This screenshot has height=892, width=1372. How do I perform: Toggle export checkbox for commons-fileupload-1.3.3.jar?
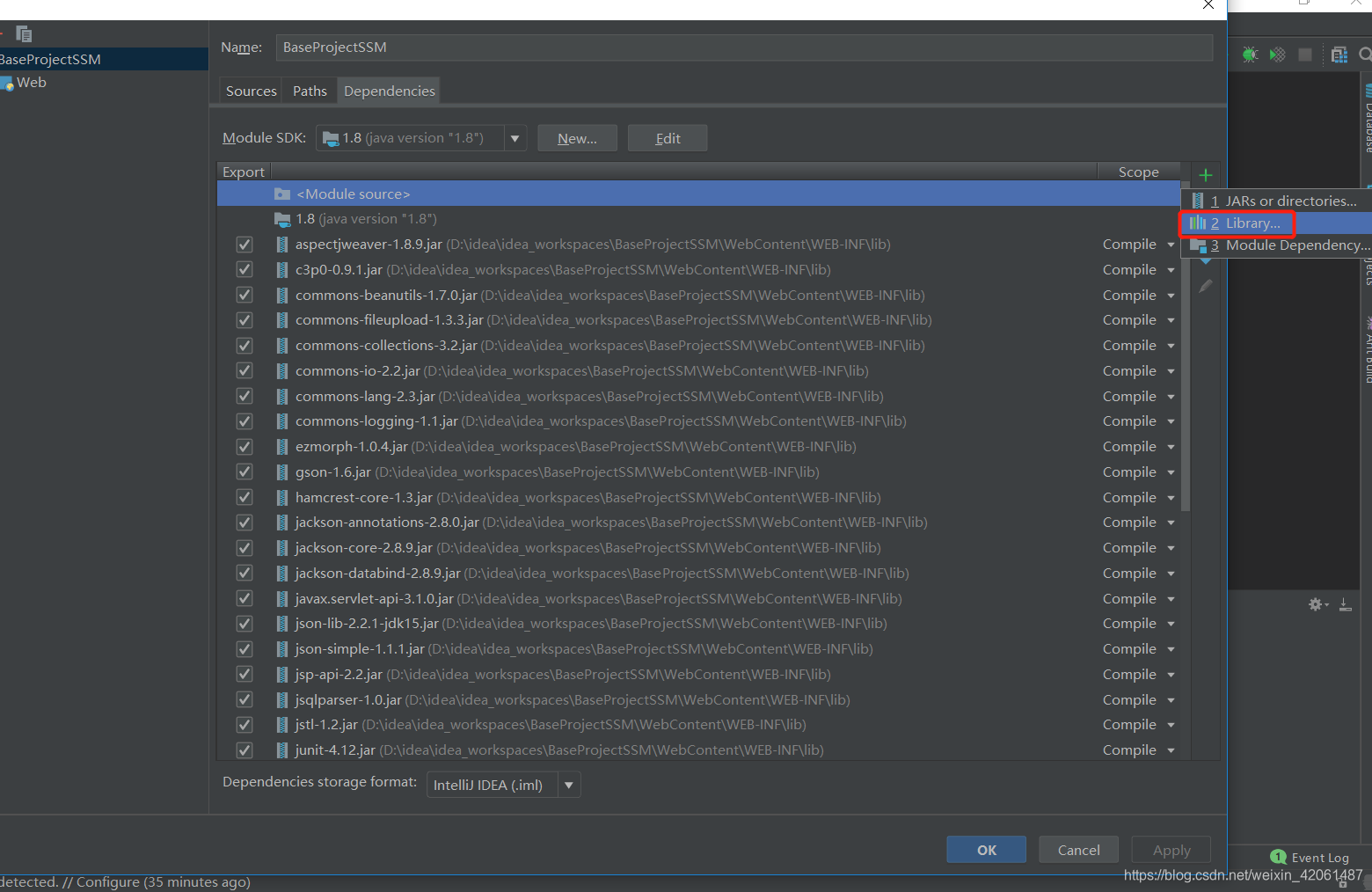[x=244, y=320]
